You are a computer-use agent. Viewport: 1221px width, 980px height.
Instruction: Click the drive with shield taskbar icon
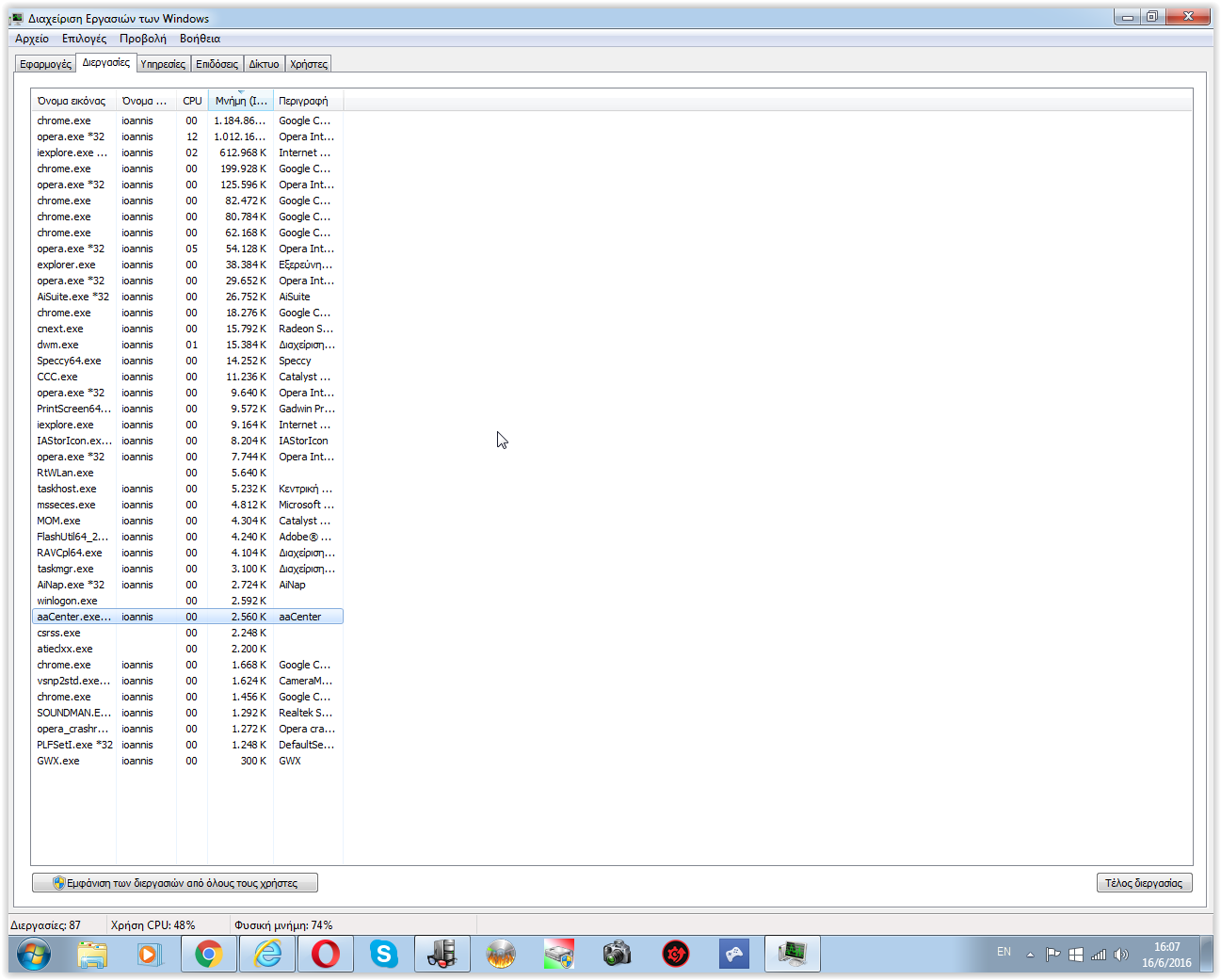(559, 955)
